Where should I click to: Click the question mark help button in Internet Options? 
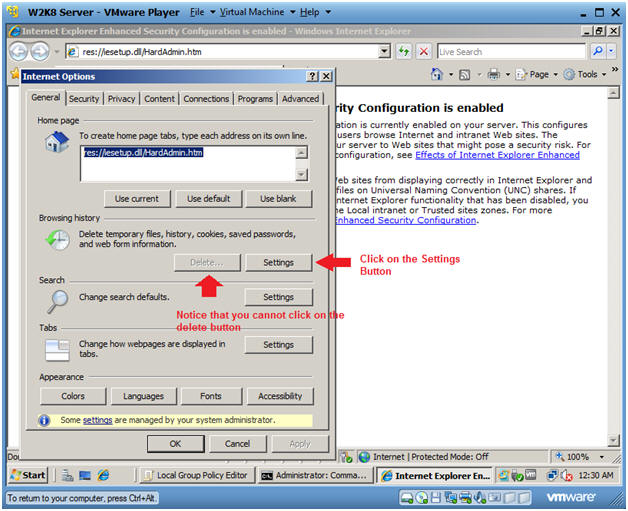point(312,76)
